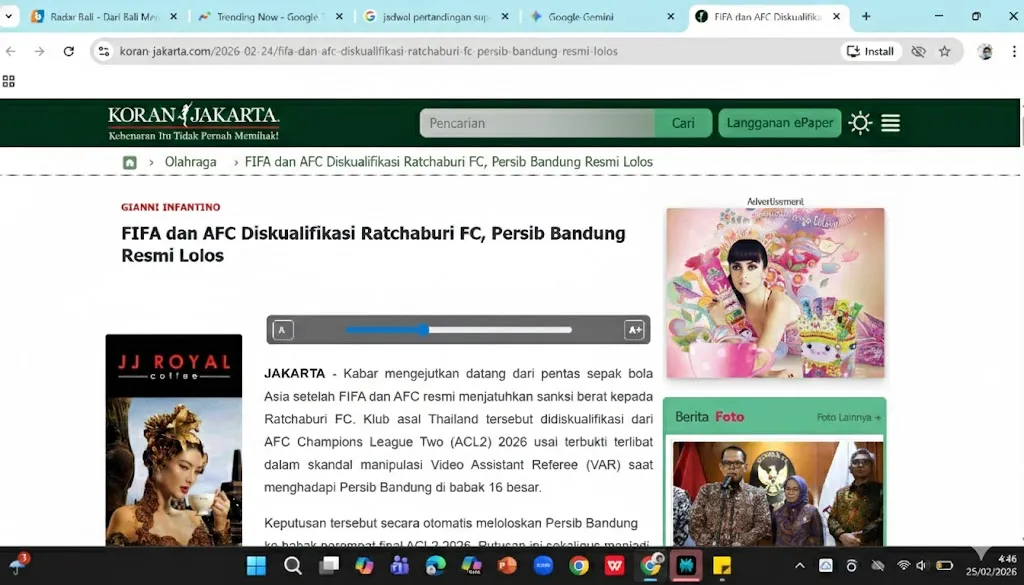The width and height of the screenshot is (1024, 585).
Task: Bookmark this page with the star icon
Action: tap(944, 51)
